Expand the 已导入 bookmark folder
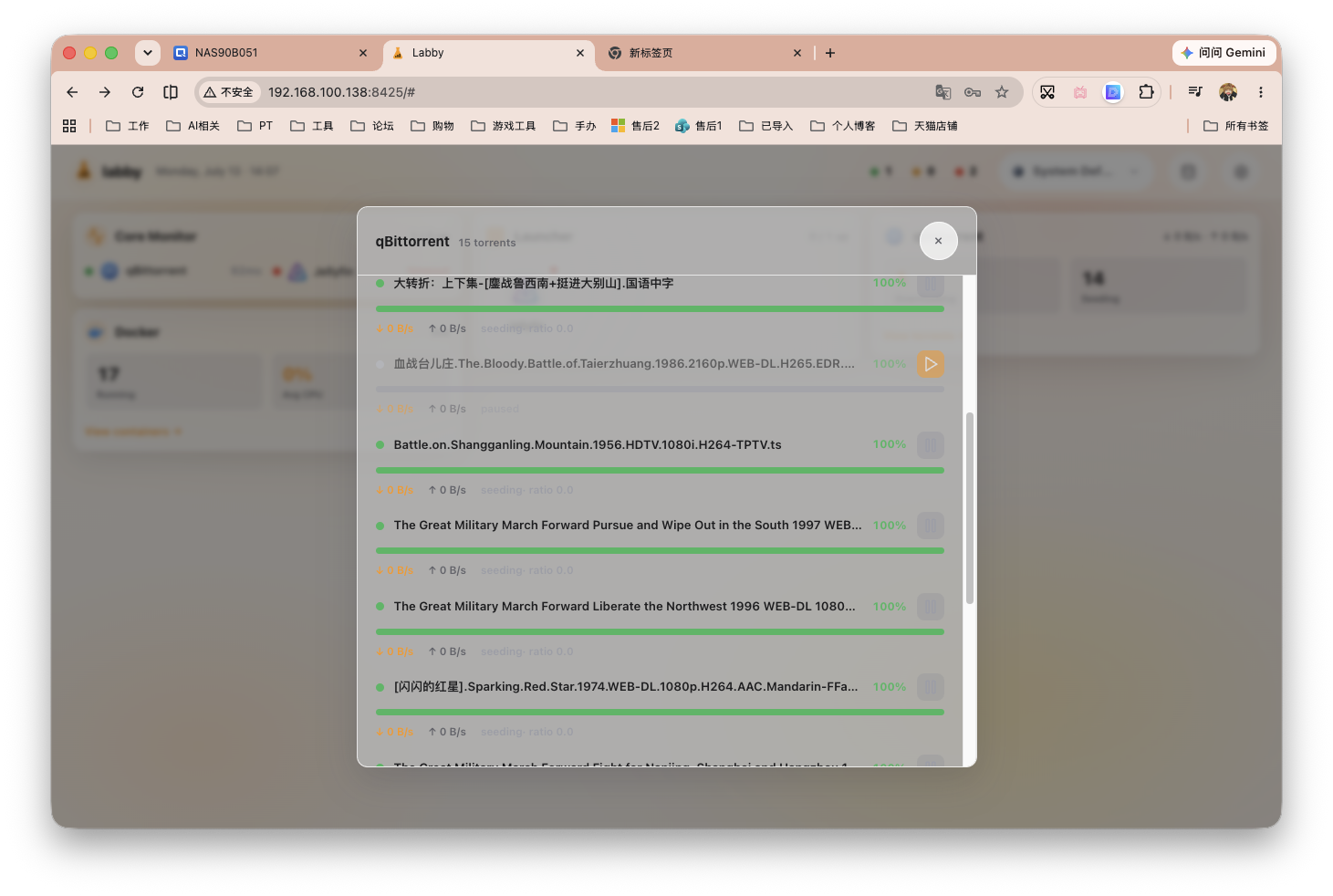This screenshot has height=896, width=1333. click(x=766, y=126)
